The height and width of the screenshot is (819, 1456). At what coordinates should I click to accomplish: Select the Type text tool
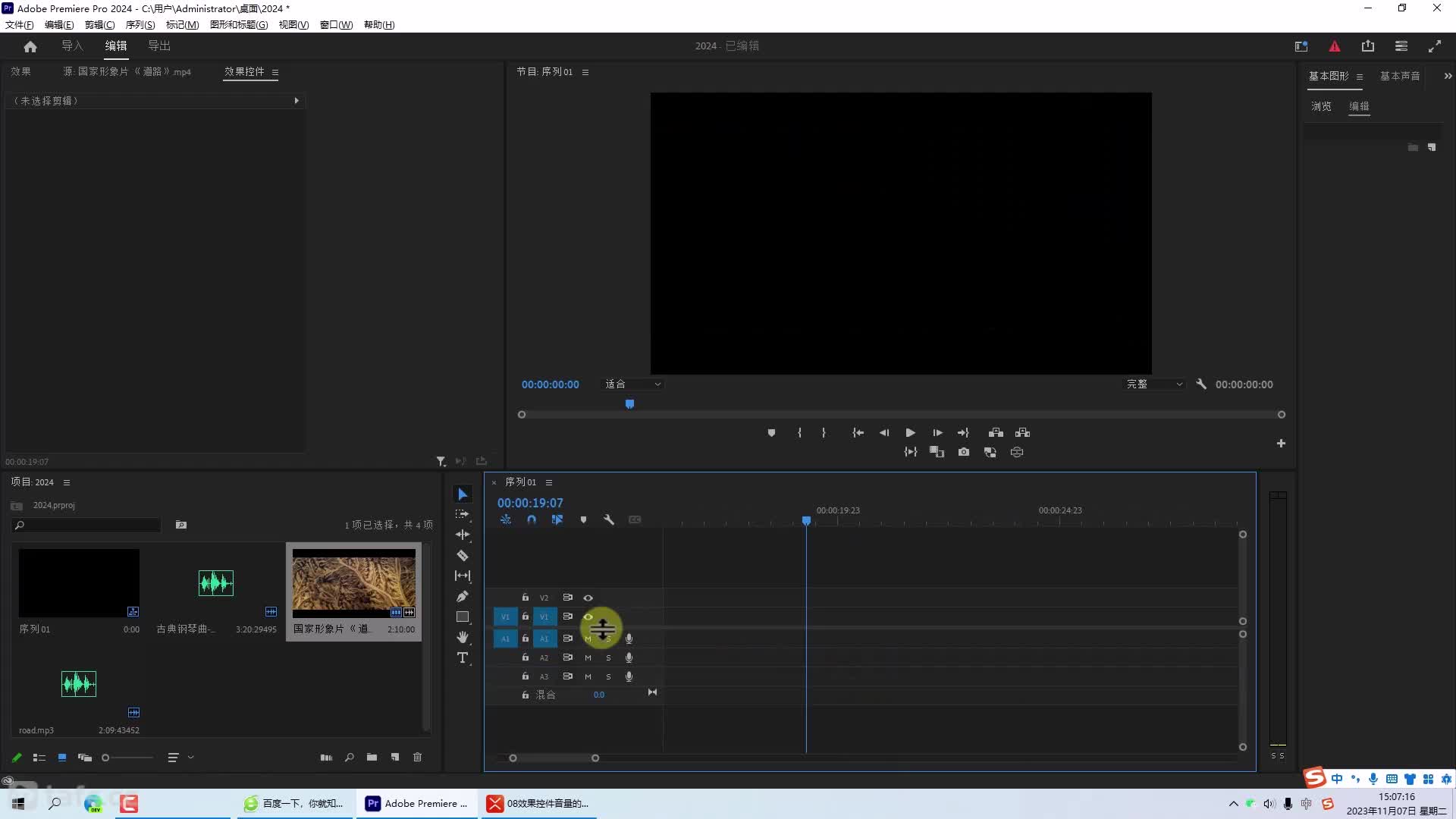(x=463, y=657)
